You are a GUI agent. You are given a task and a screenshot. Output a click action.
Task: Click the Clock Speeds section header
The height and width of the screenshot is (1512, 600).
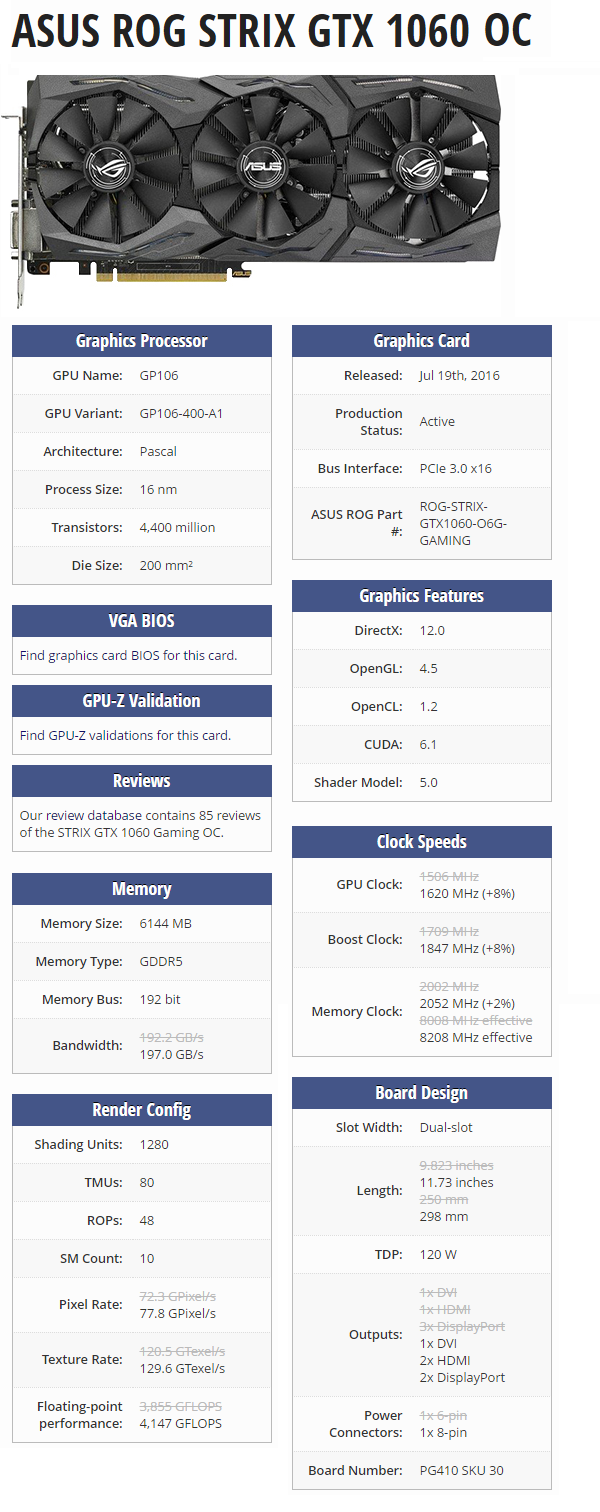pyautogui.click(x=422, y=842)
